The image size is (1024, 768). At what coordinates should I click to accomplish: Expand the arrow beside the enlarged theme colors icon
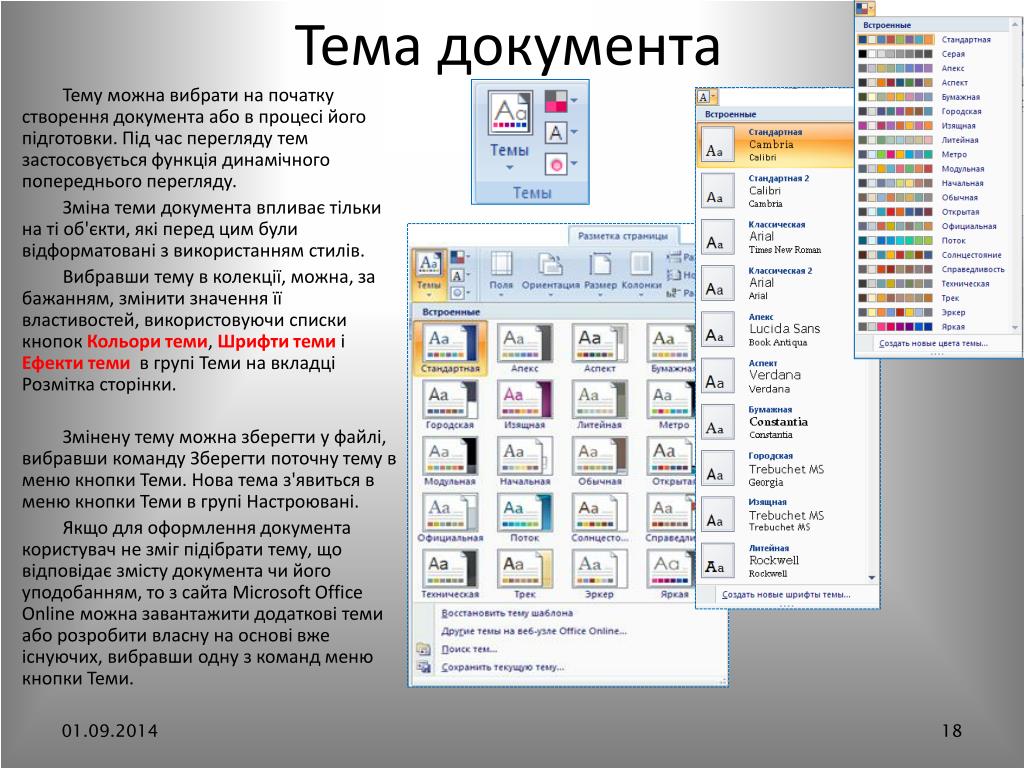[573, 101]
